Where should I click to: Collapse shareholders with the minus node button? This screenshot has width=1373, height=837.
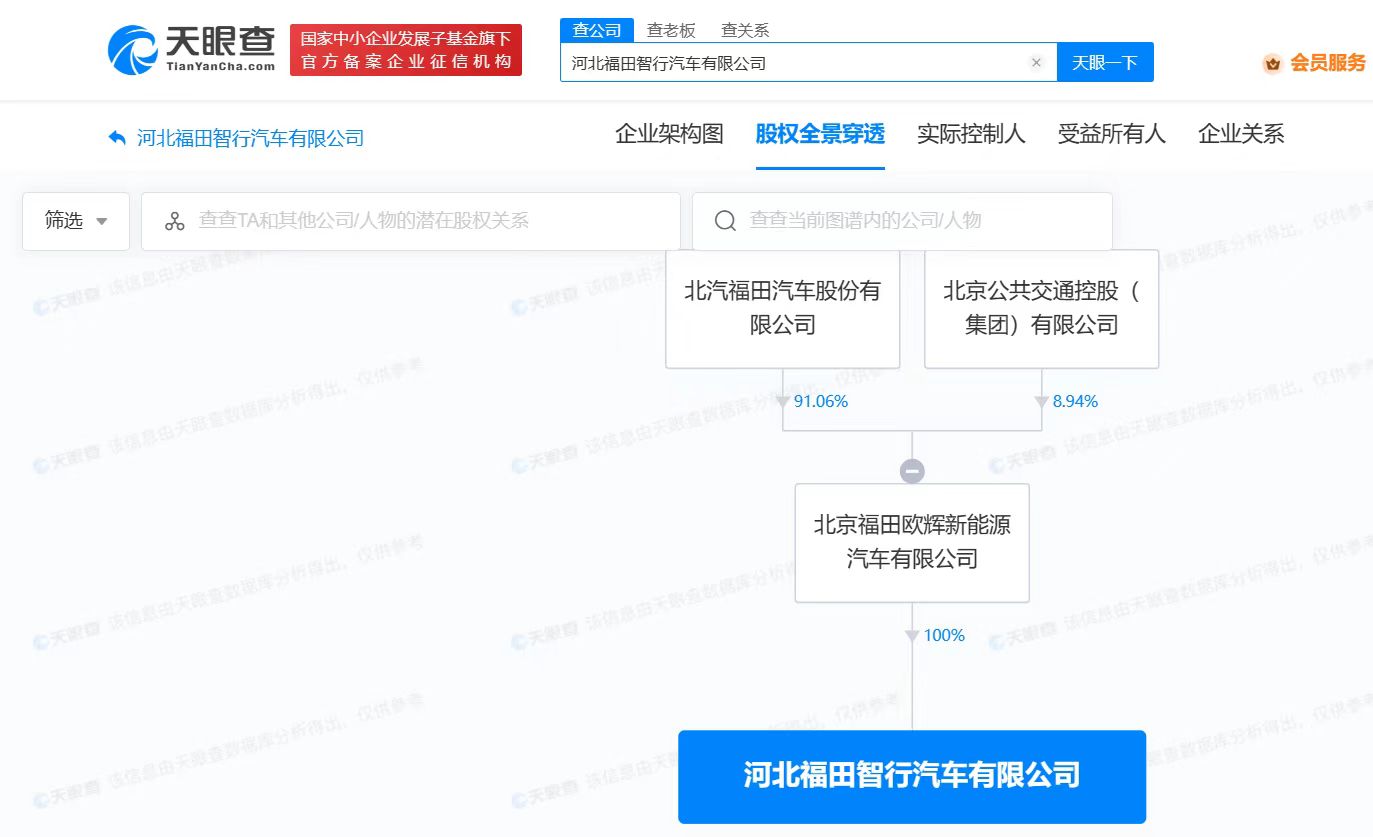coord(912,471)
